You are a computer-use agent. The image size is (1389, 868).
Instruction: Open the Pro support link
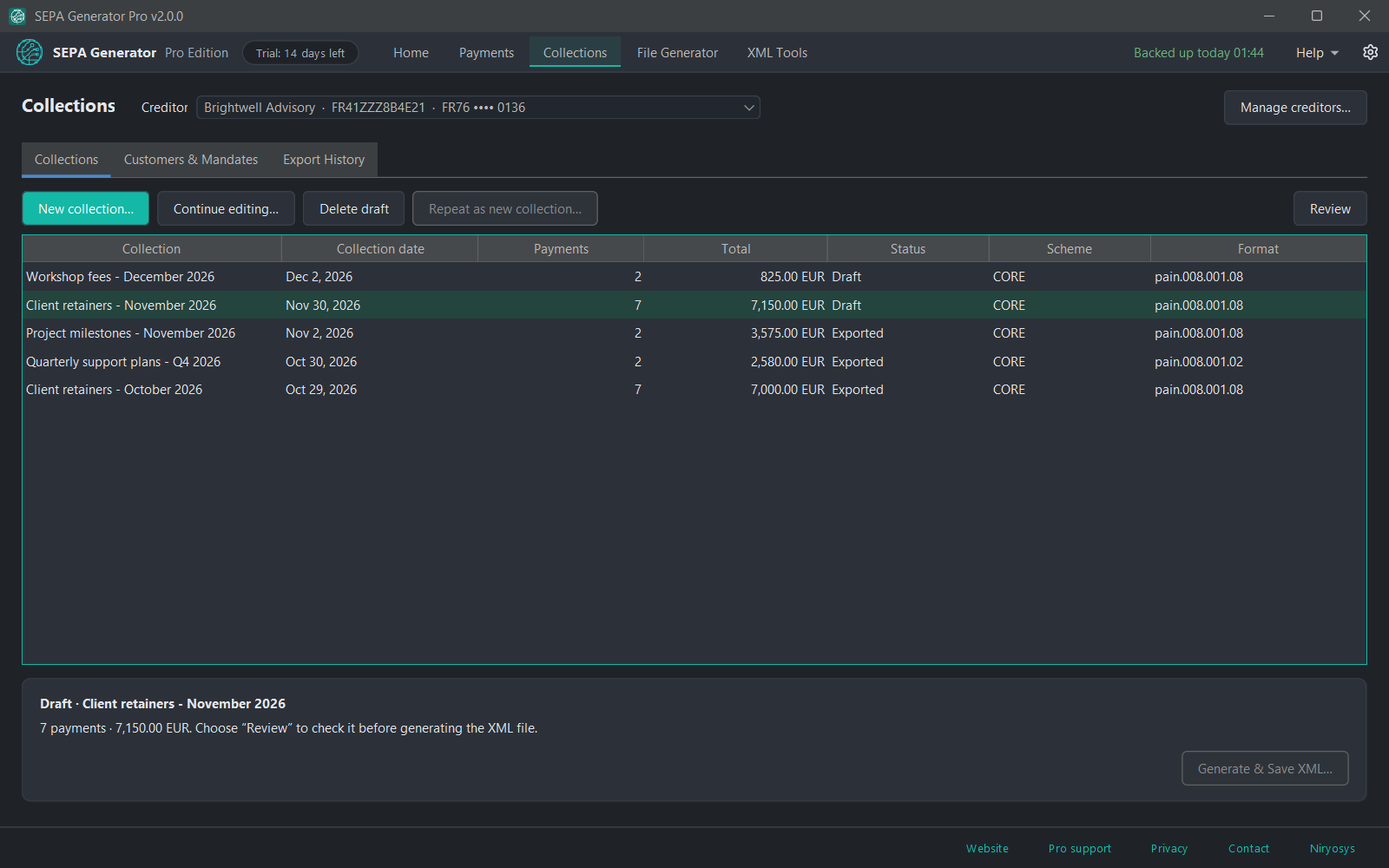(x=1079, y=848)
